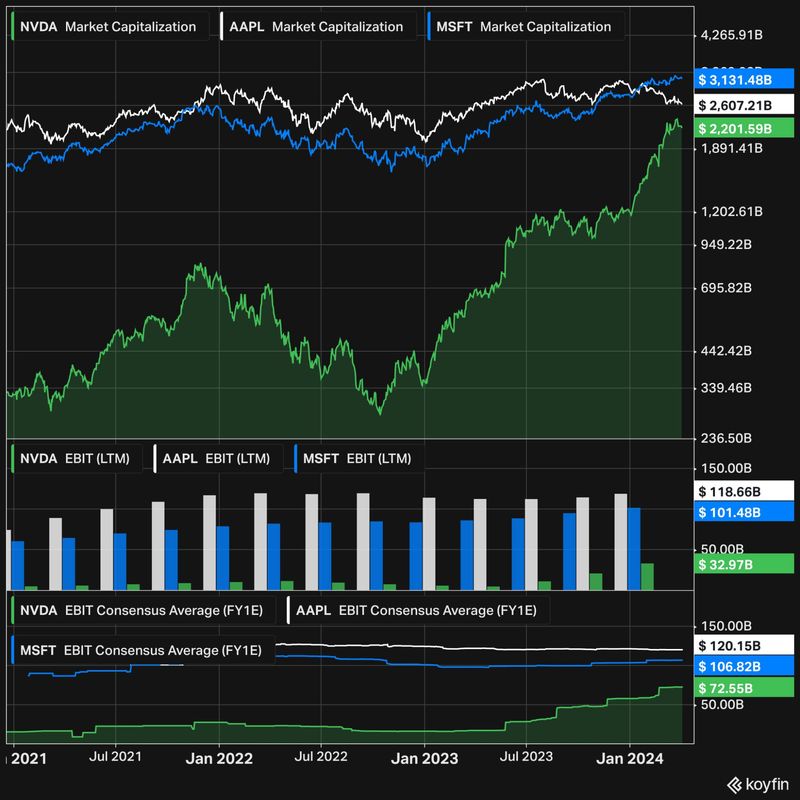Click the Jan 2024 time axis label
800x800 pixels.
point(628,758)
